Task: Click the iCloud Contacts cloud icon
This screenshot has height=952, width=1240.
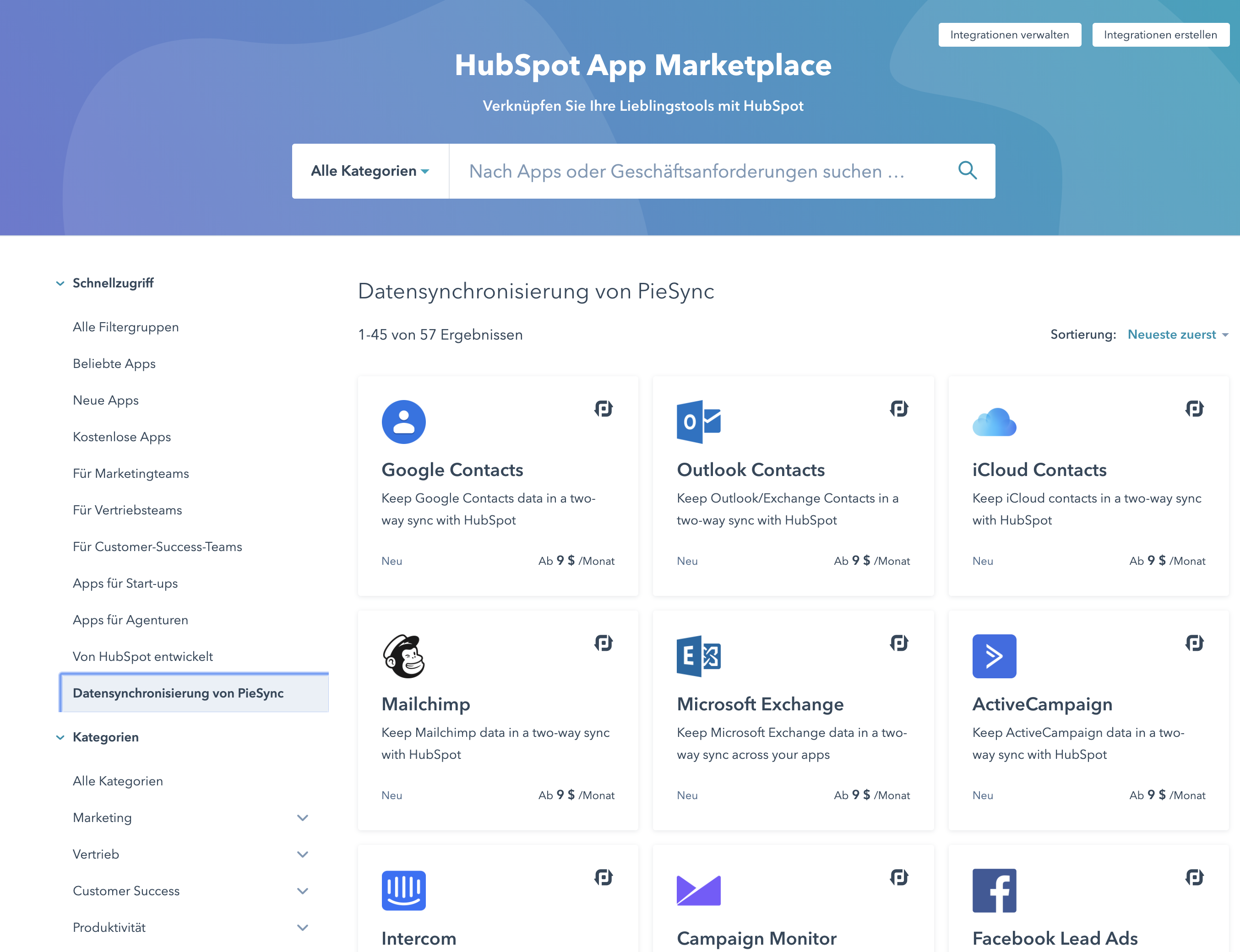Action: click(994, 422)
